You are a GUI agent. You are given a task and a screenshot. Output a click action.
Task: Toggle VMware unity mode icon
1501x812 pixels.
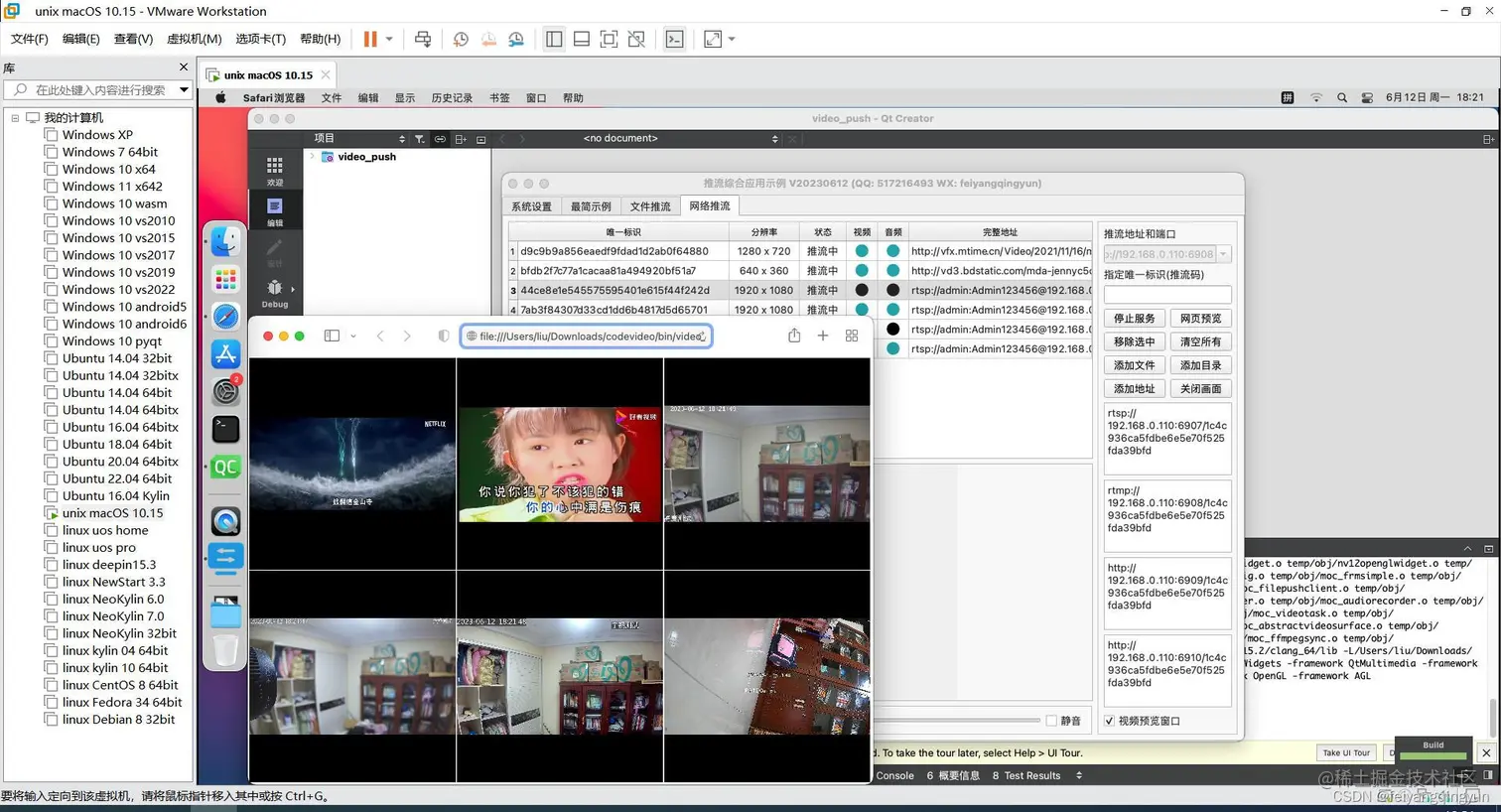[636, 39]
